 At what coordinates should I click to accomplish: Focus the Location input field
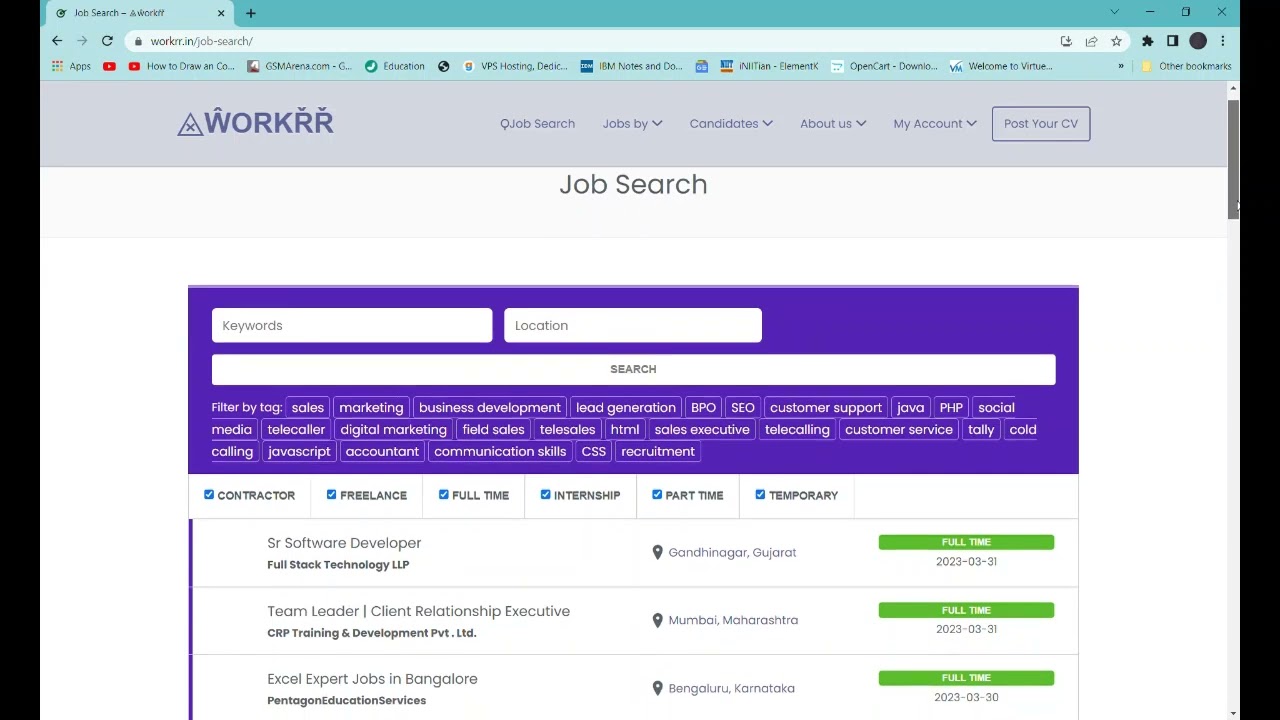[x=633, y=326]
